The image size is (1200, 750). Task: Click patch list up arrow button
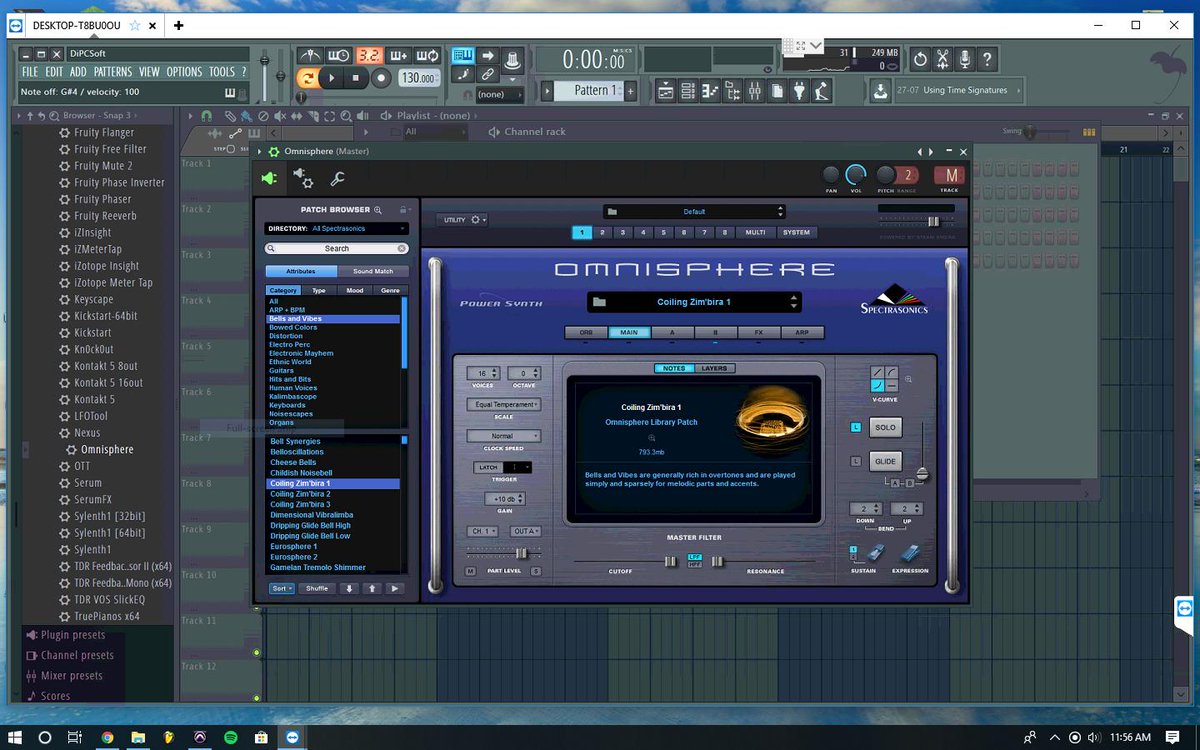click(372, 588)
